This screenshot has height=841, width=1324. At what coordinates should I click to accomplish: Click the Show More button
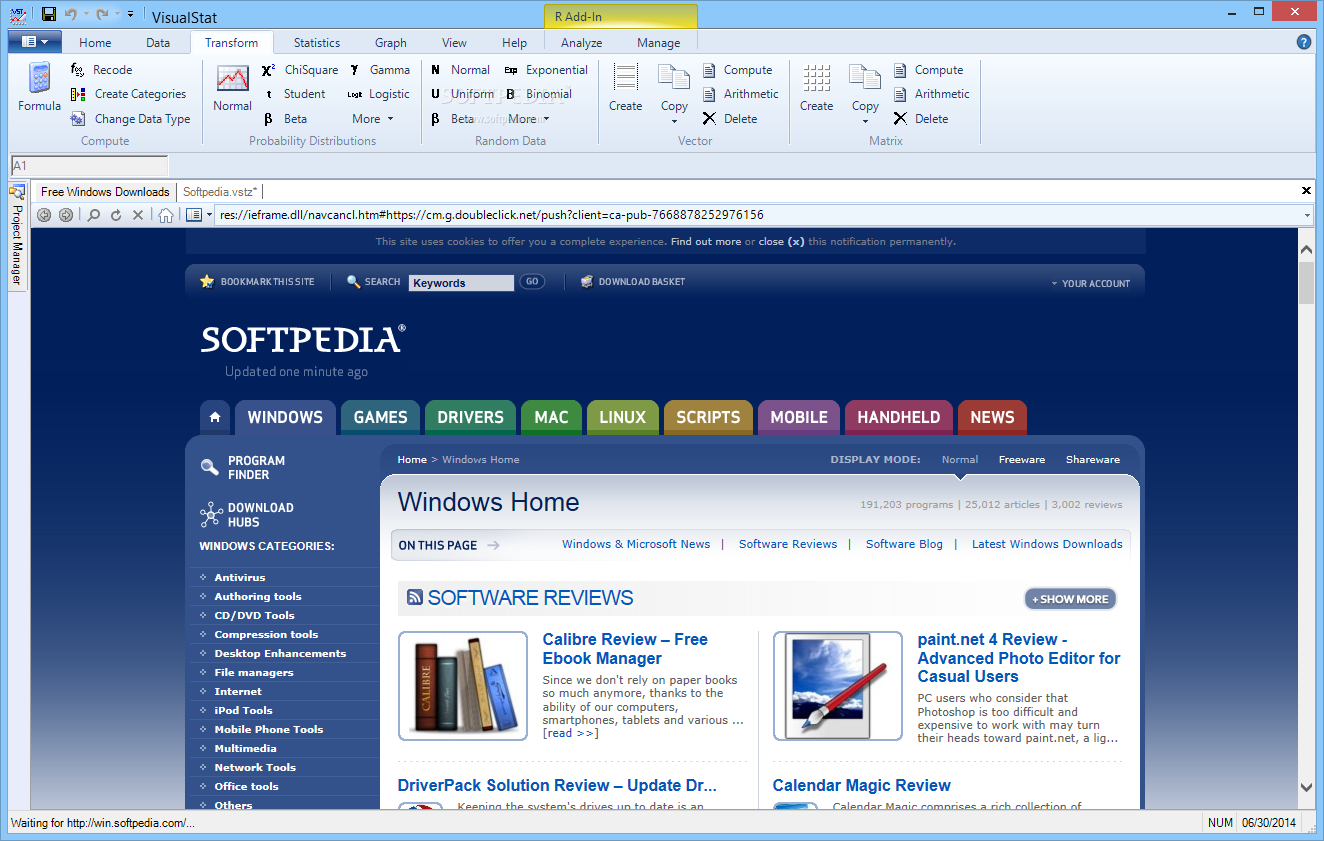(1070, 599)
